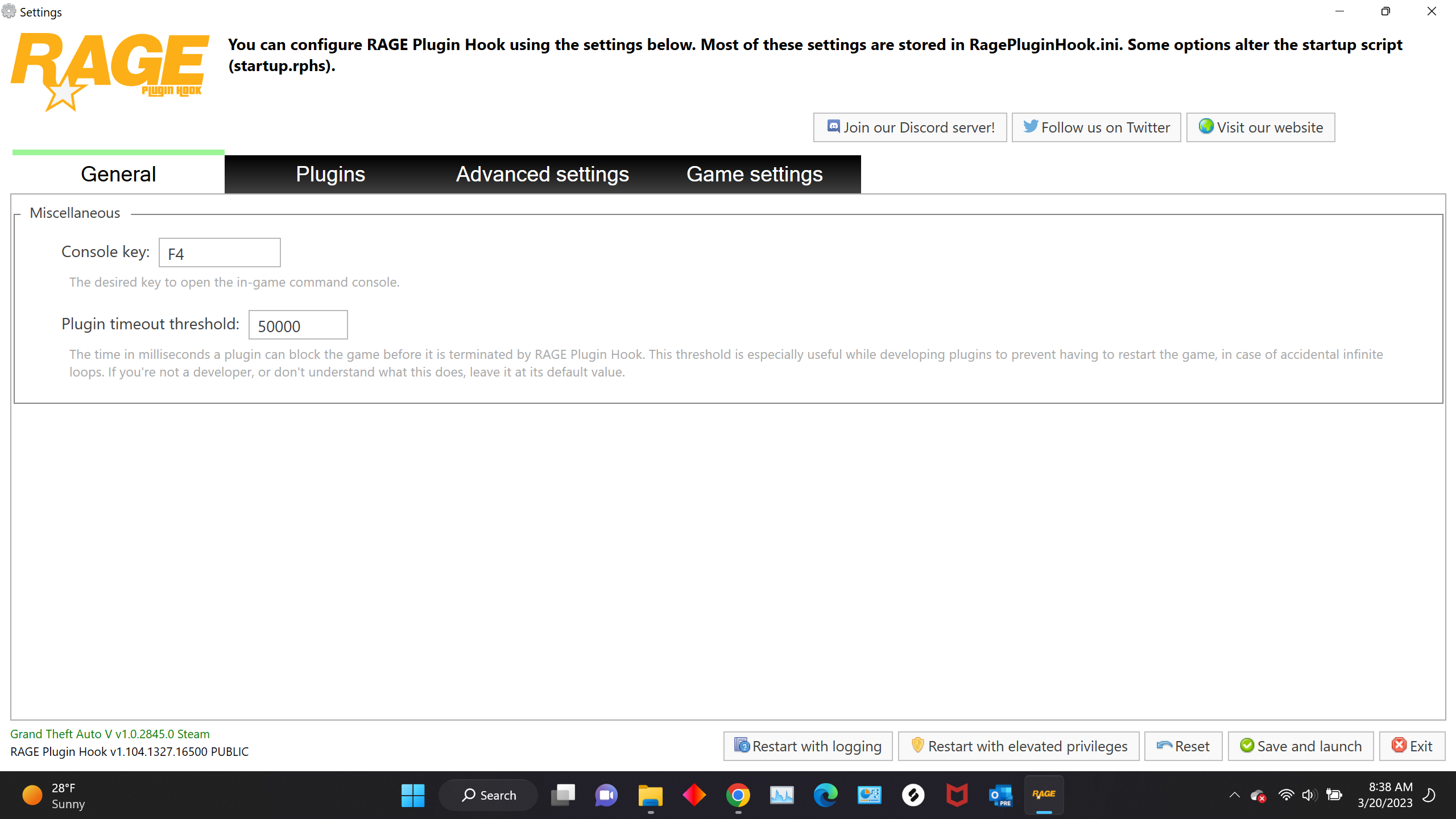Open File Explorer from the taskbar
Screen dimensions: 1456x819
point(650,795)
